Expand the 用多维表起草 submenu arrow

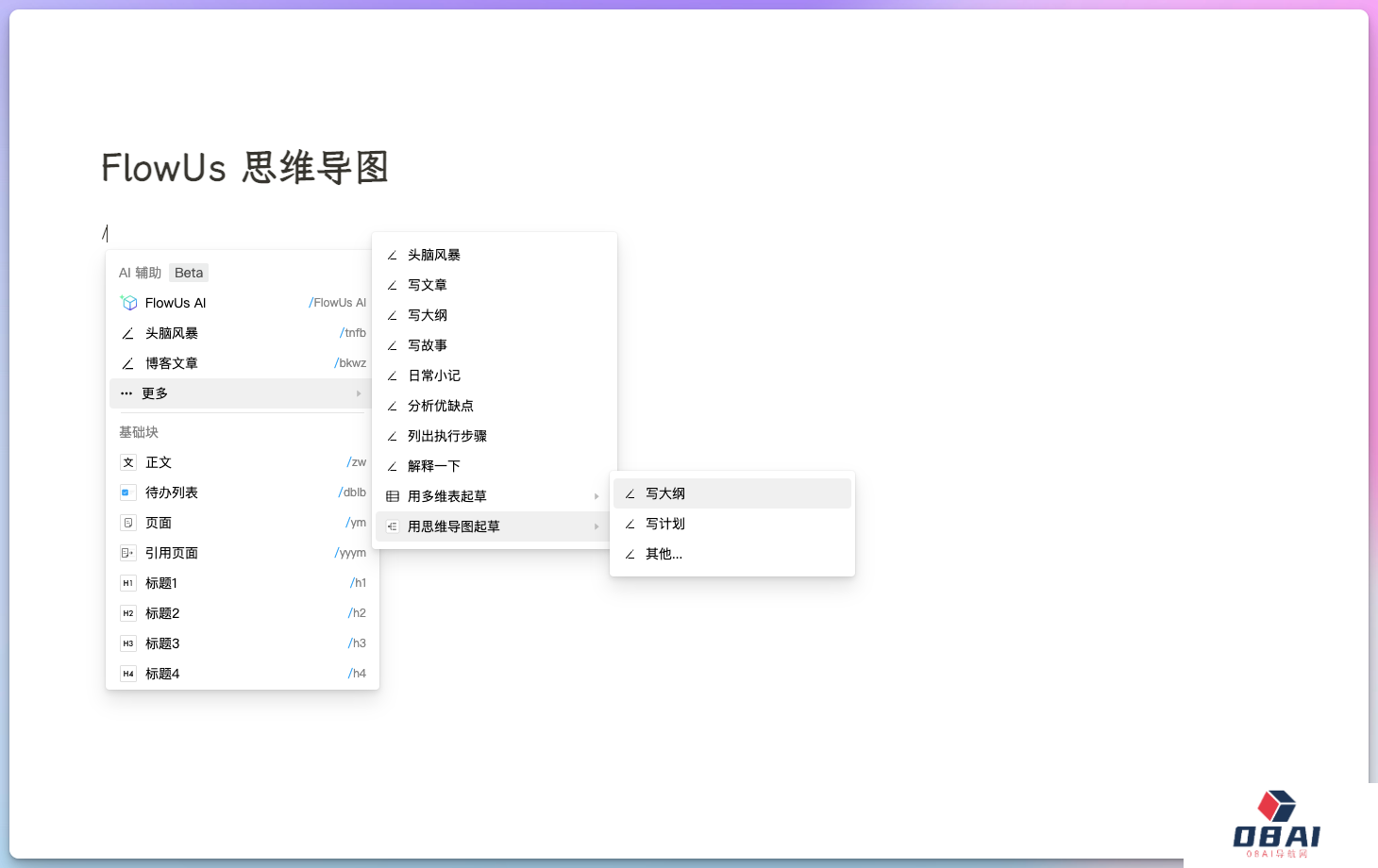tap(597, 496)
